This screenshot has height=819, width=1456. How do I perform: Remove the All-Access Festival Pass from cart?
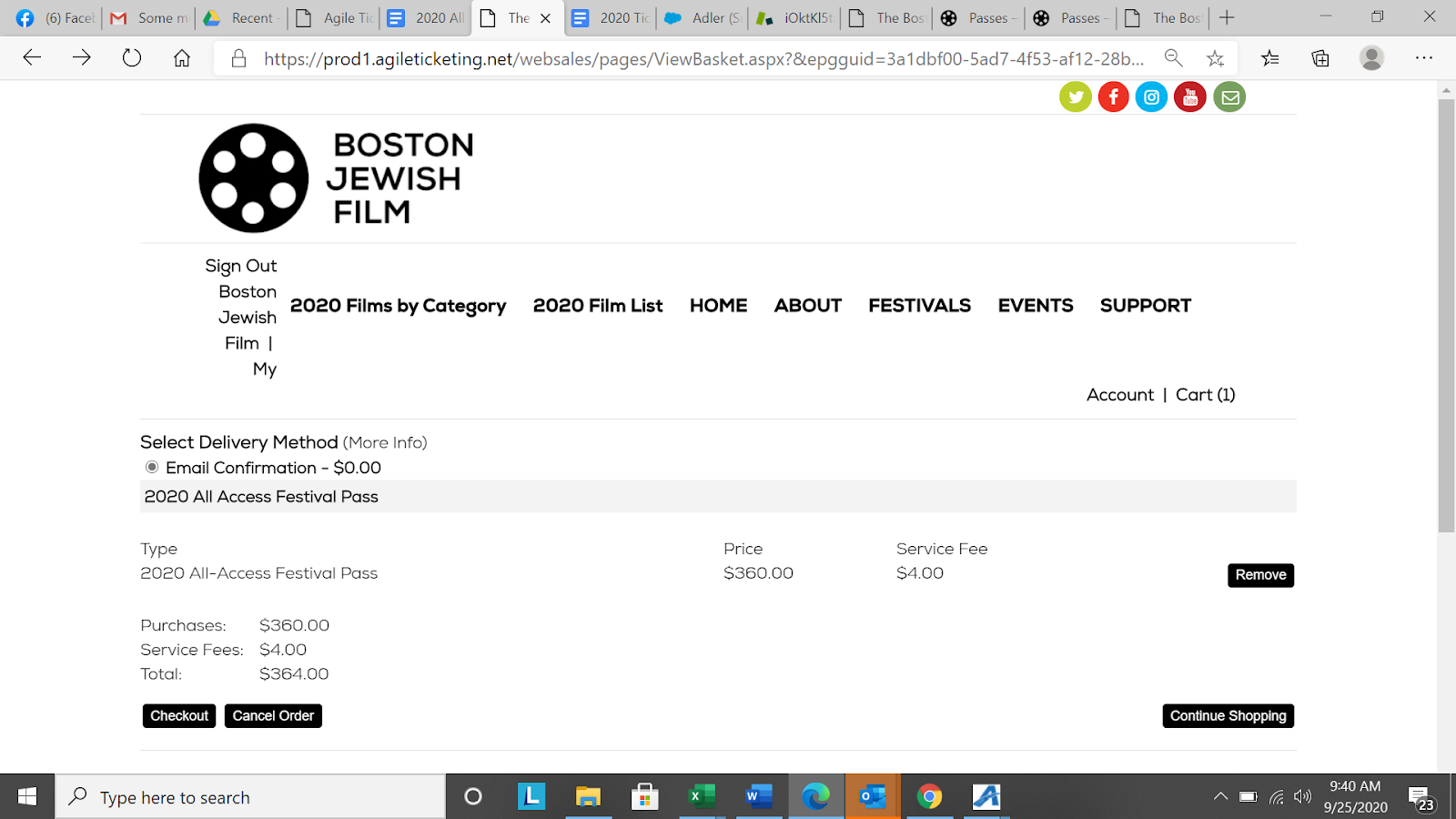(x=1261, y=575)
